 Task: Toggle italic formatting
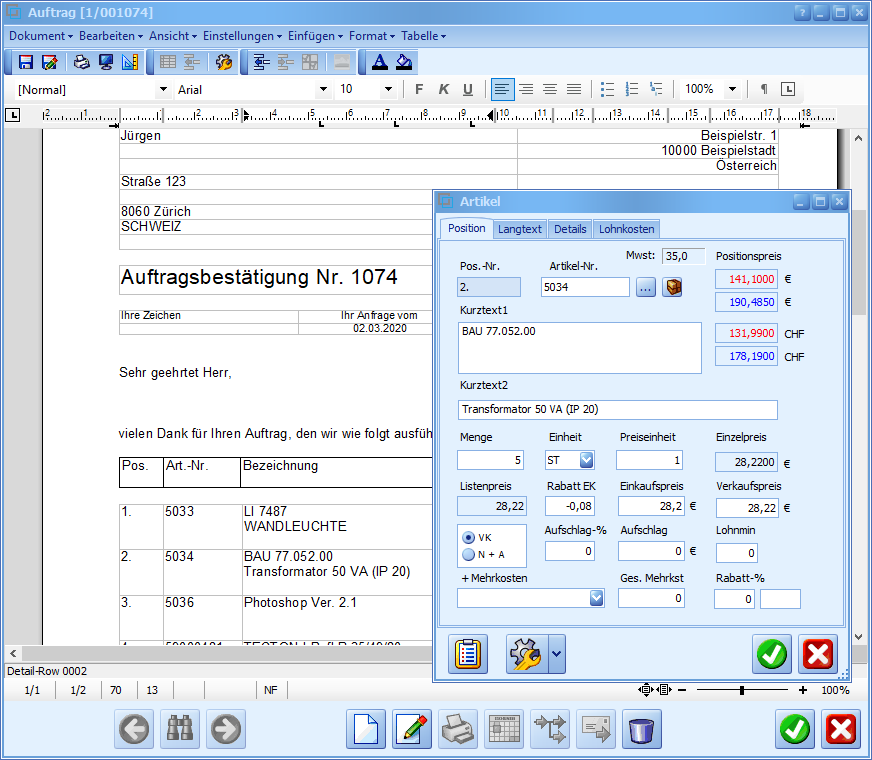tap(443, 90)
